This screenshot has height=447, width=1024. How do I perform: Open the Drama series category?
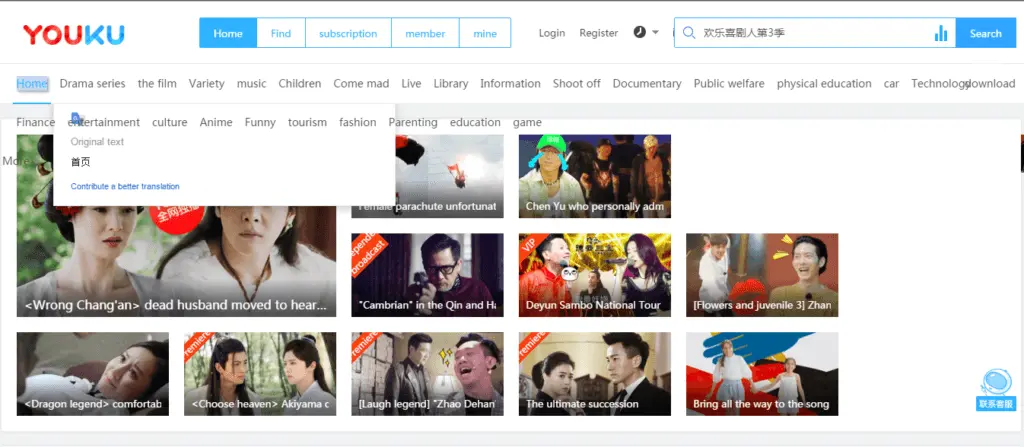pyautogui.click(x=92, y=84)
